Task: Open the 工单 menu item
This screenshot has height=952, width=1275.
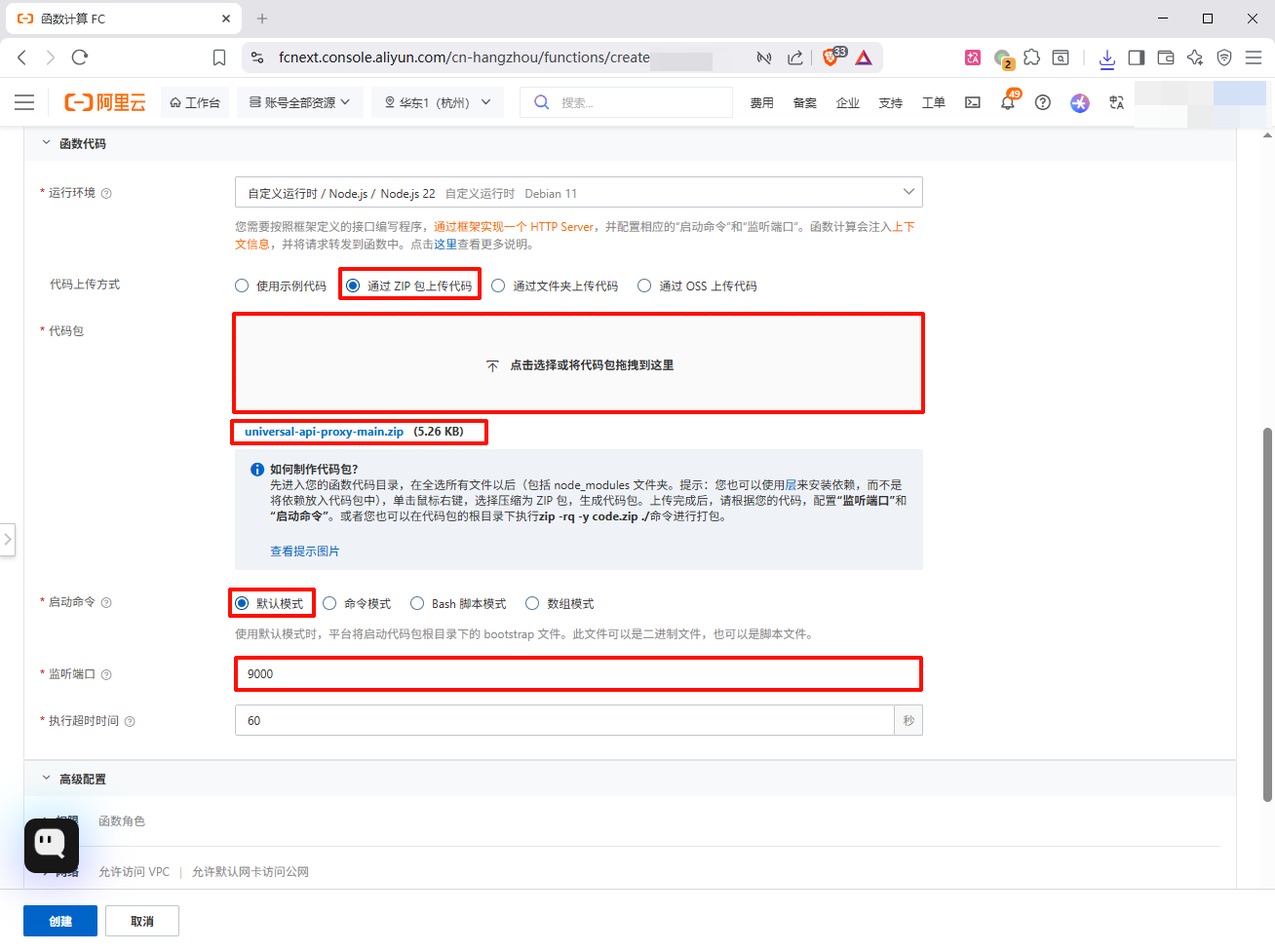Action: (x=933, y=103)
